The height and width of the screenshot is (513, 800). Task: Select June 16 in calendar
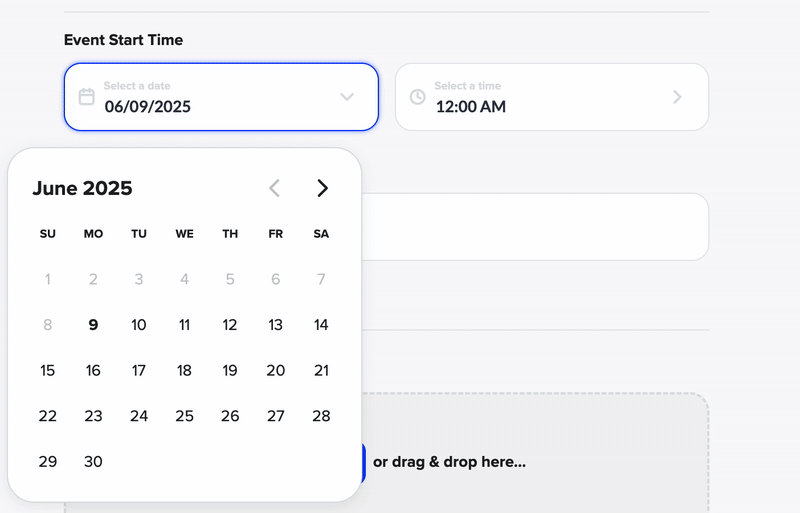(93, 370)
